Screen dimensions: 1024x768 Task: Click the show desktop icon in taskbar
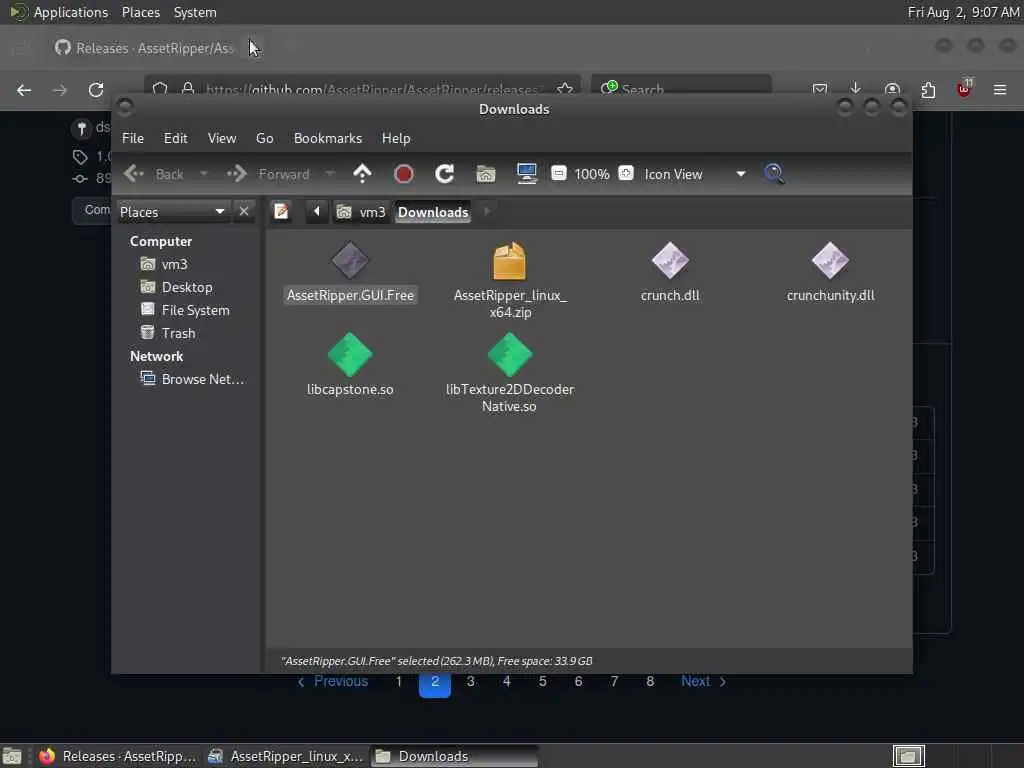click(x=12, y=756)
